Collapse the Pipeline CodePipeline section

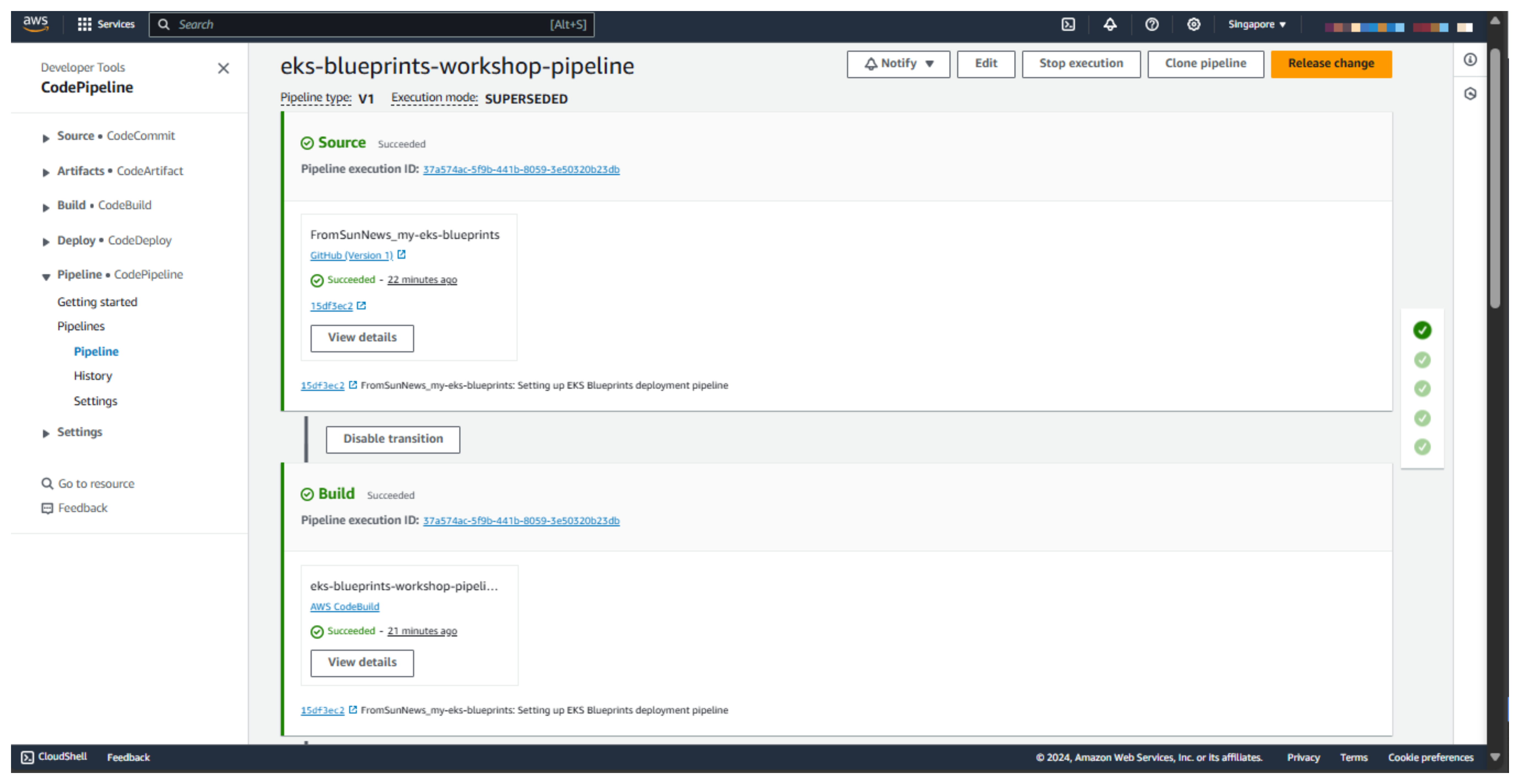[46, 277]
